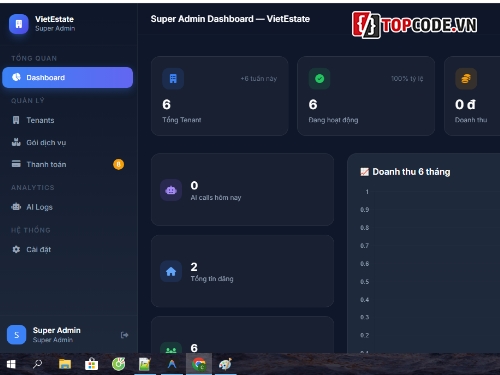Click the AI Logs robot icon in sidebar

click(x=16, y=207)
